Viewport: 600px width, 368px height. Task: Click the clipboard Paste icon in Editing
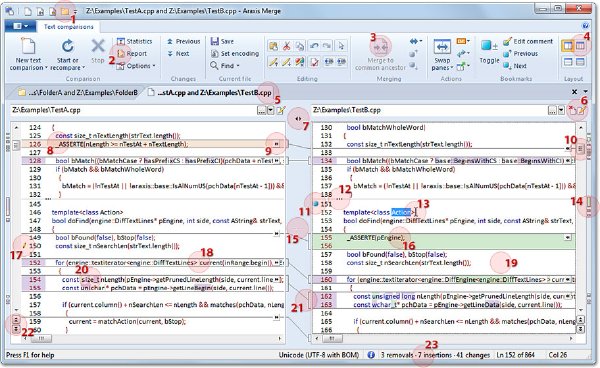tap(273, 46)
